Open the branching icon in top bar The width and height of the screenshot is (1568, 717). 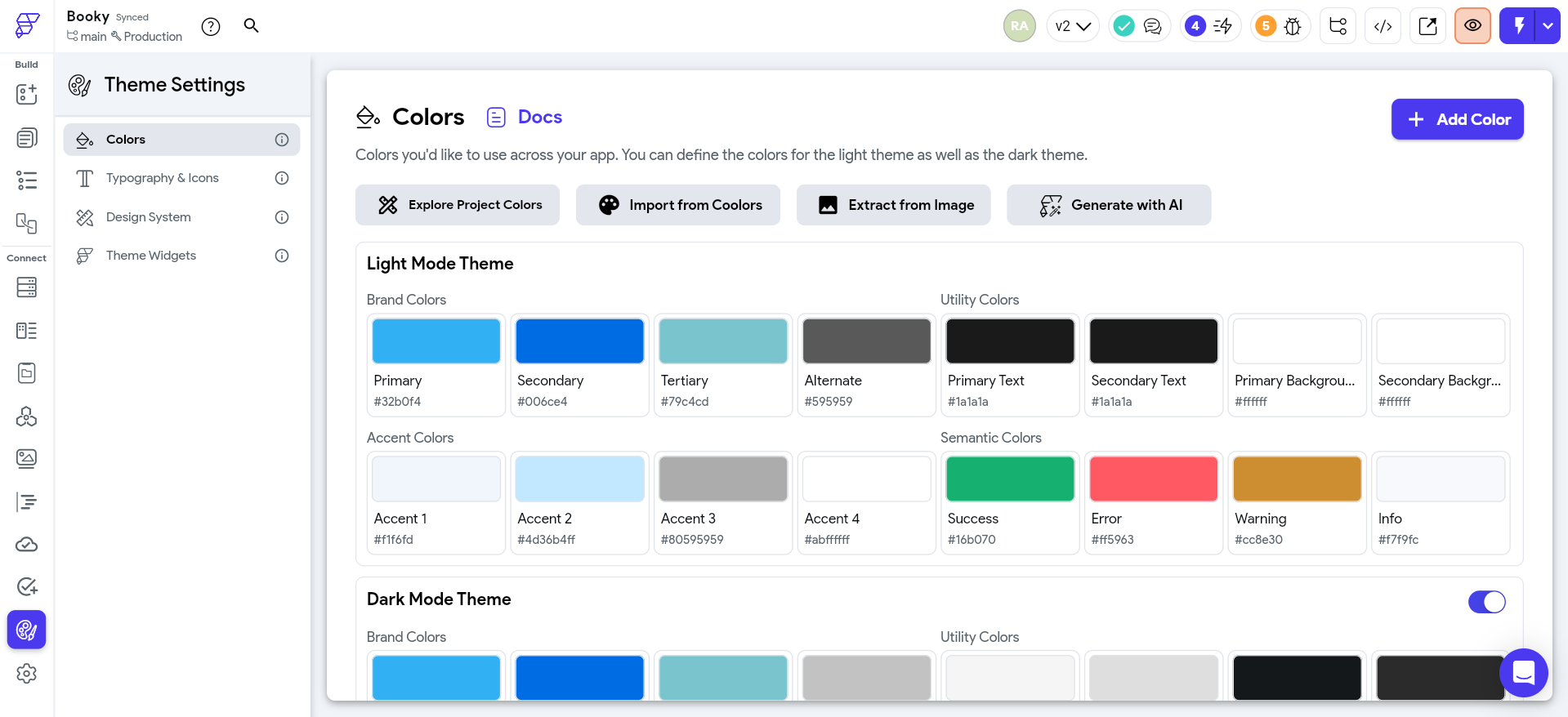coord(1338,26)
